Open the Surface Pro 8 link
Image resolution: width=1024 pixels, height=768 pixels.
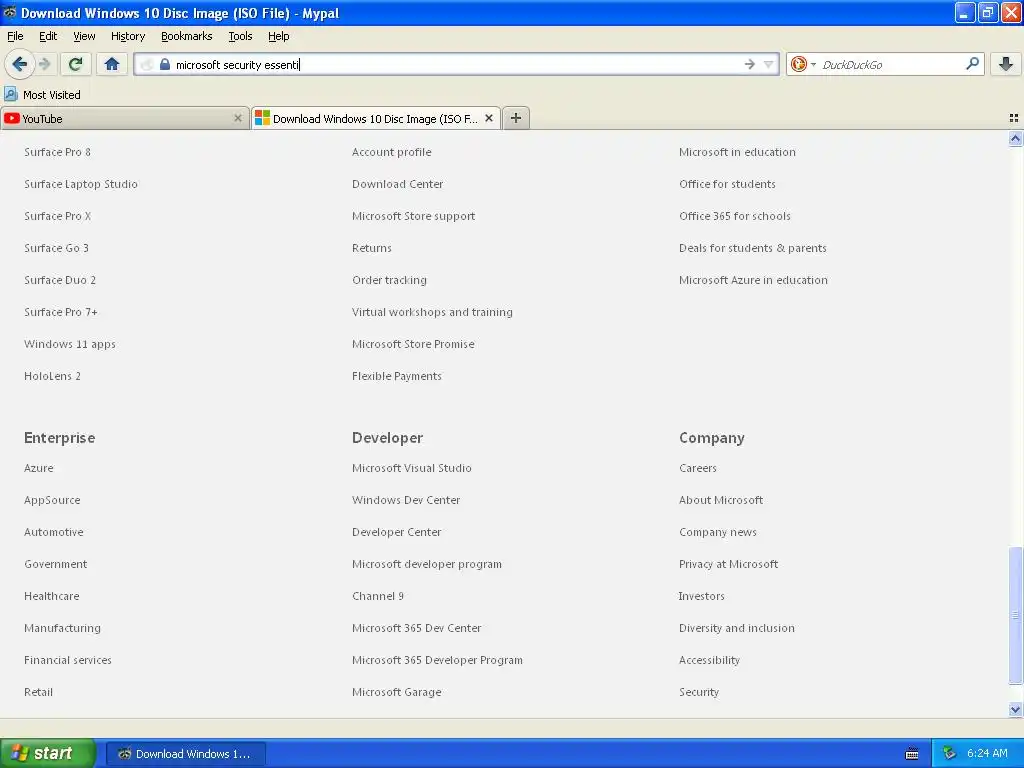[57, 152]
